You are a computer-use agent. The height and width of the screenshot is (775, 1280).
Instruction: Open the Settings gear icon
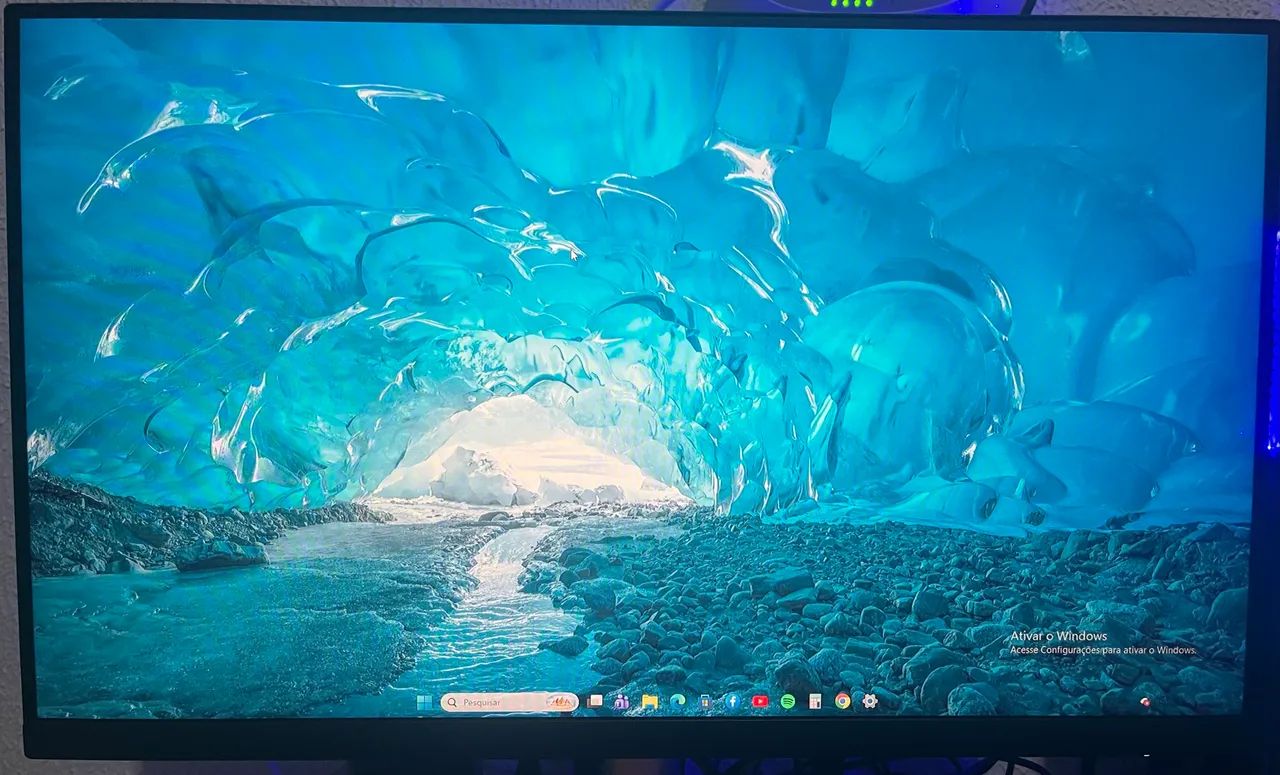coord(870,701)
